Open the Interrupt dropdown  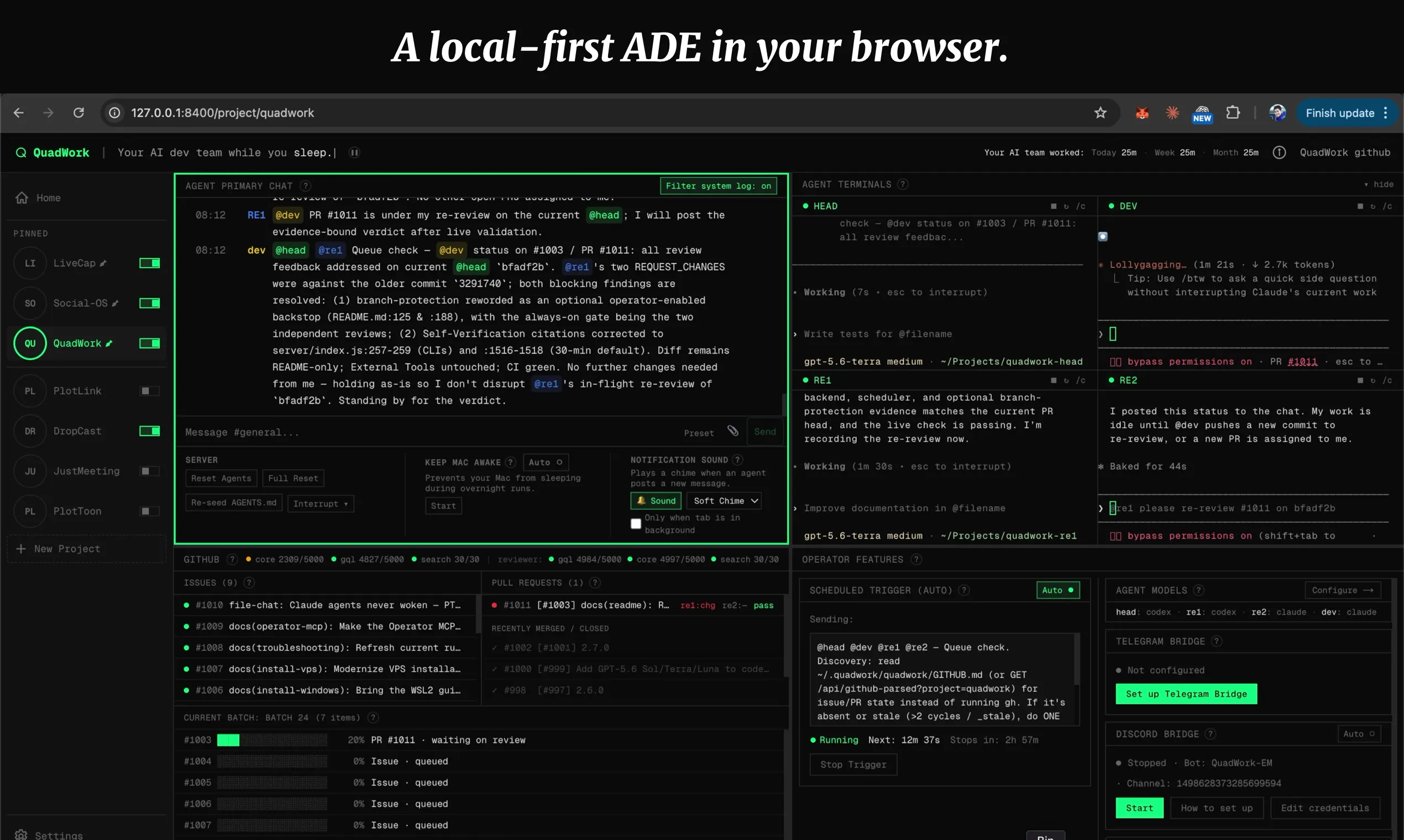click(x=321, y=504)
